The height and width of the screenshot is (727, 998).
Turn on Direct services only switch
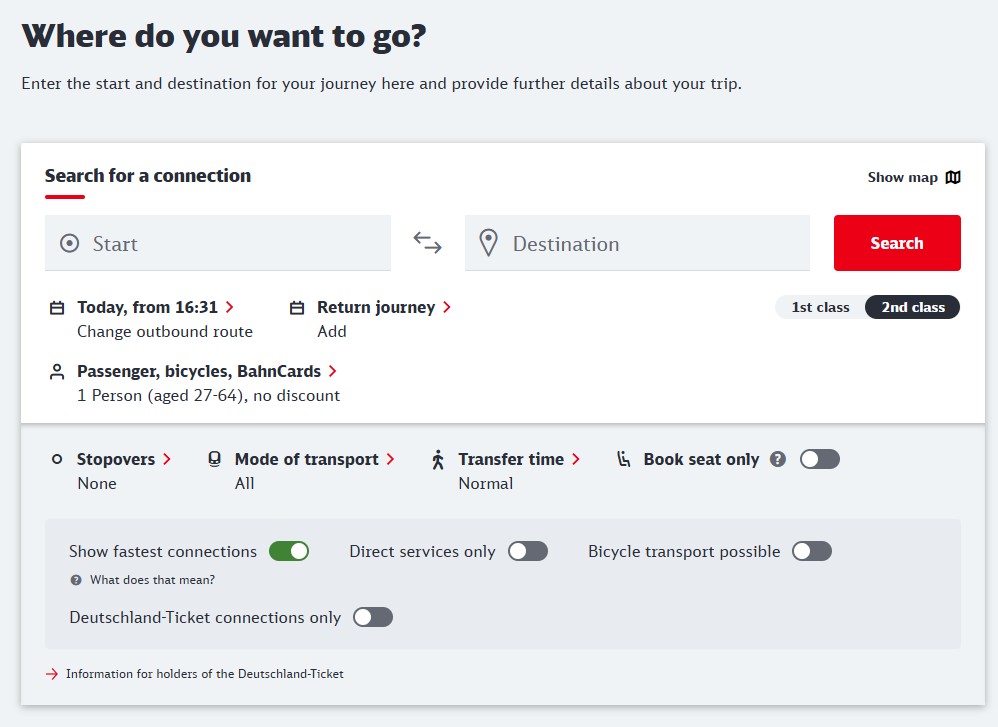[x=528, y=551]
